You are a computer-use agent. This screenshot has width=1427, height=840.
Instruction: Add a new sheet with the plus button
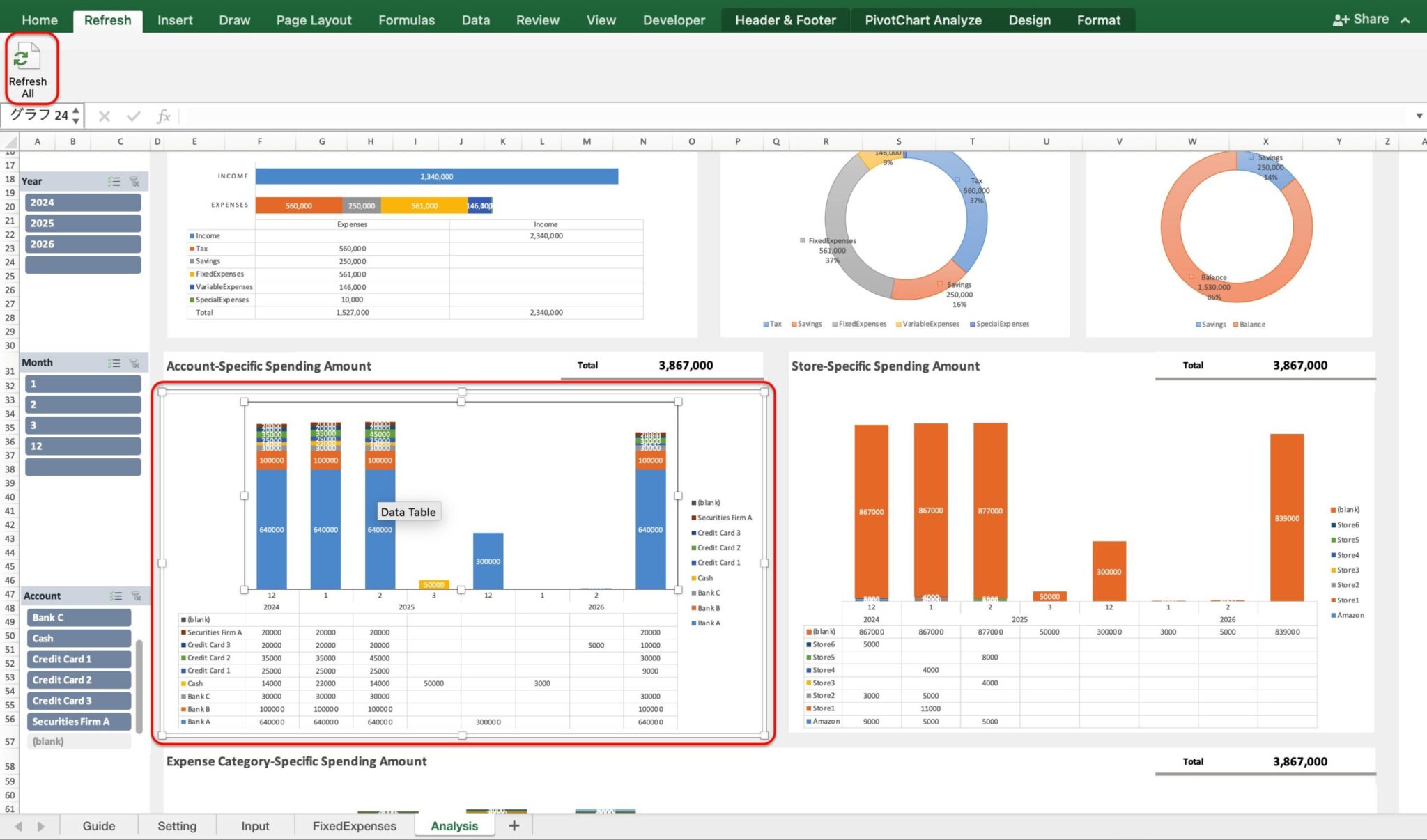pos(514,825)
